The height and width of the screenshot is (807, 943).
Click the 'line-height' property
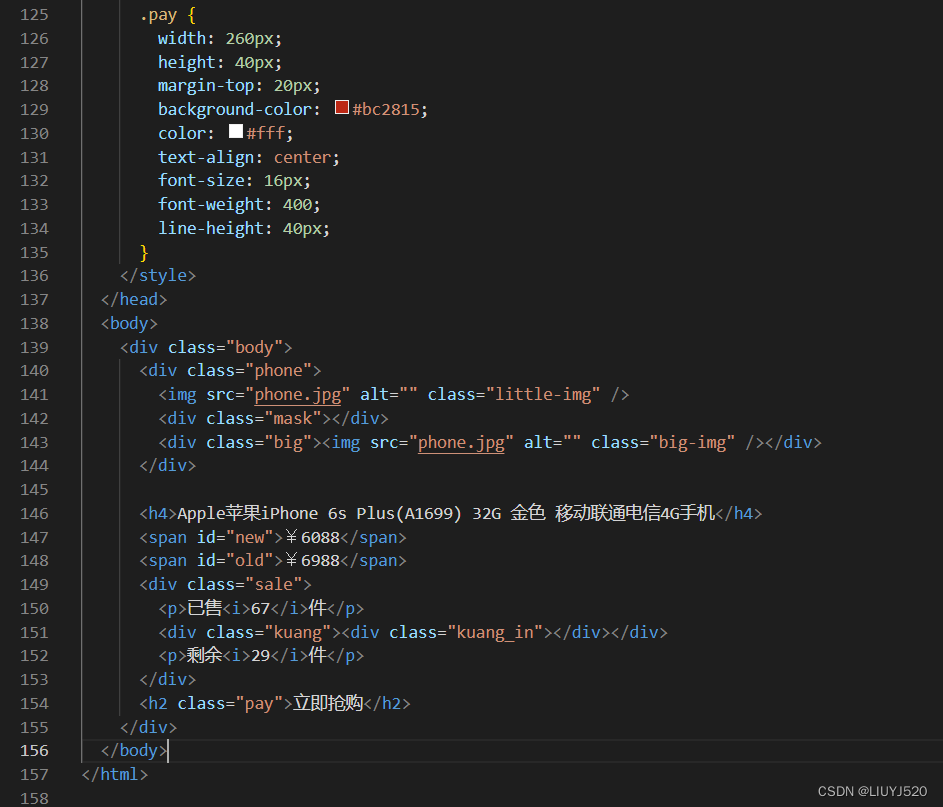pos(211,229)
